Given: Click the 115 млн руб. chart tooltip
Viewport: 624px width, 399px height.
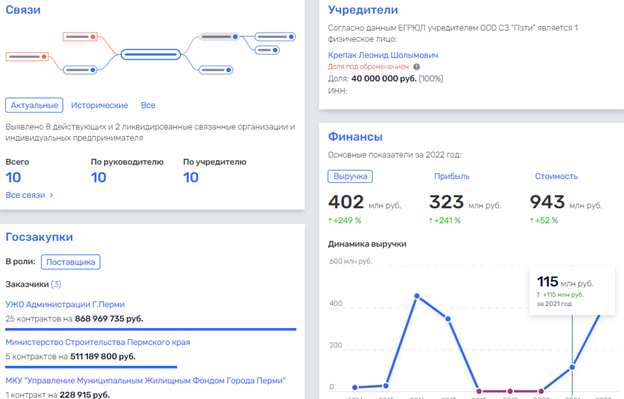Looking at the screenshot, I should coord(572,291).
